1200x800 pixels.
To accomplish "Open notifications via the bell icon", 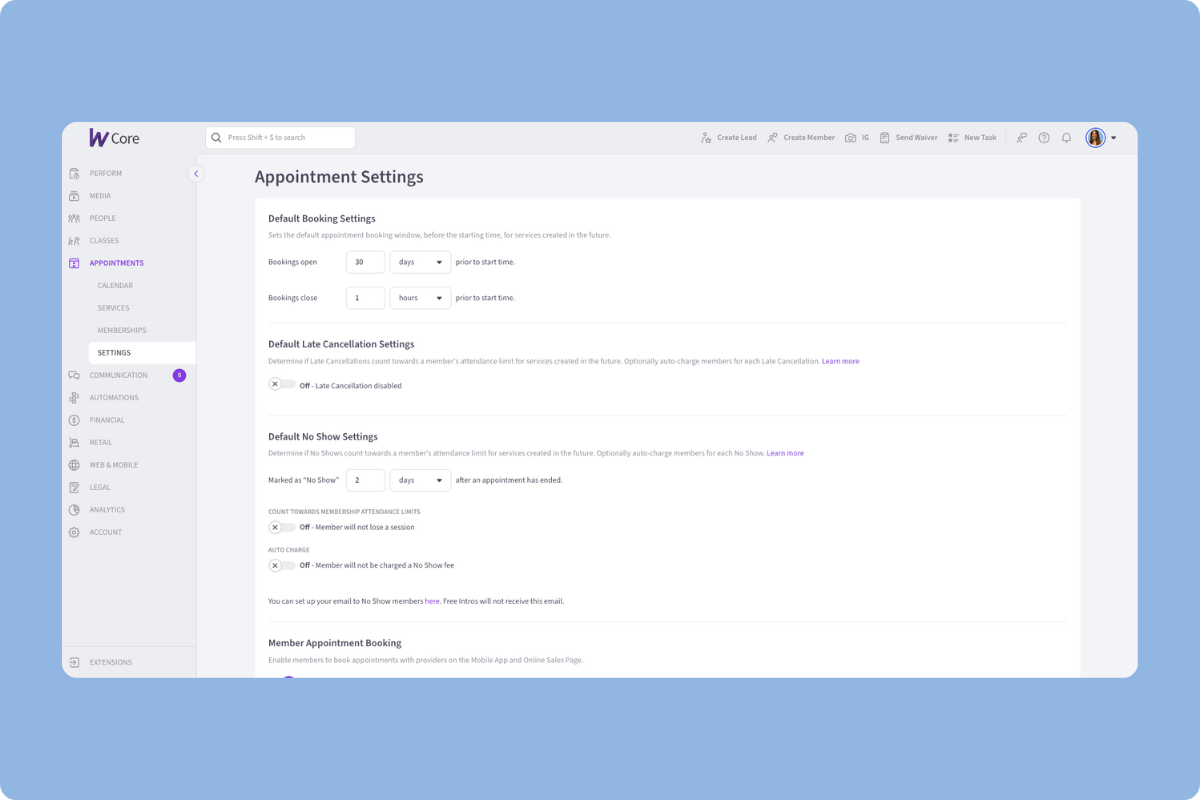I will 1066,137.
